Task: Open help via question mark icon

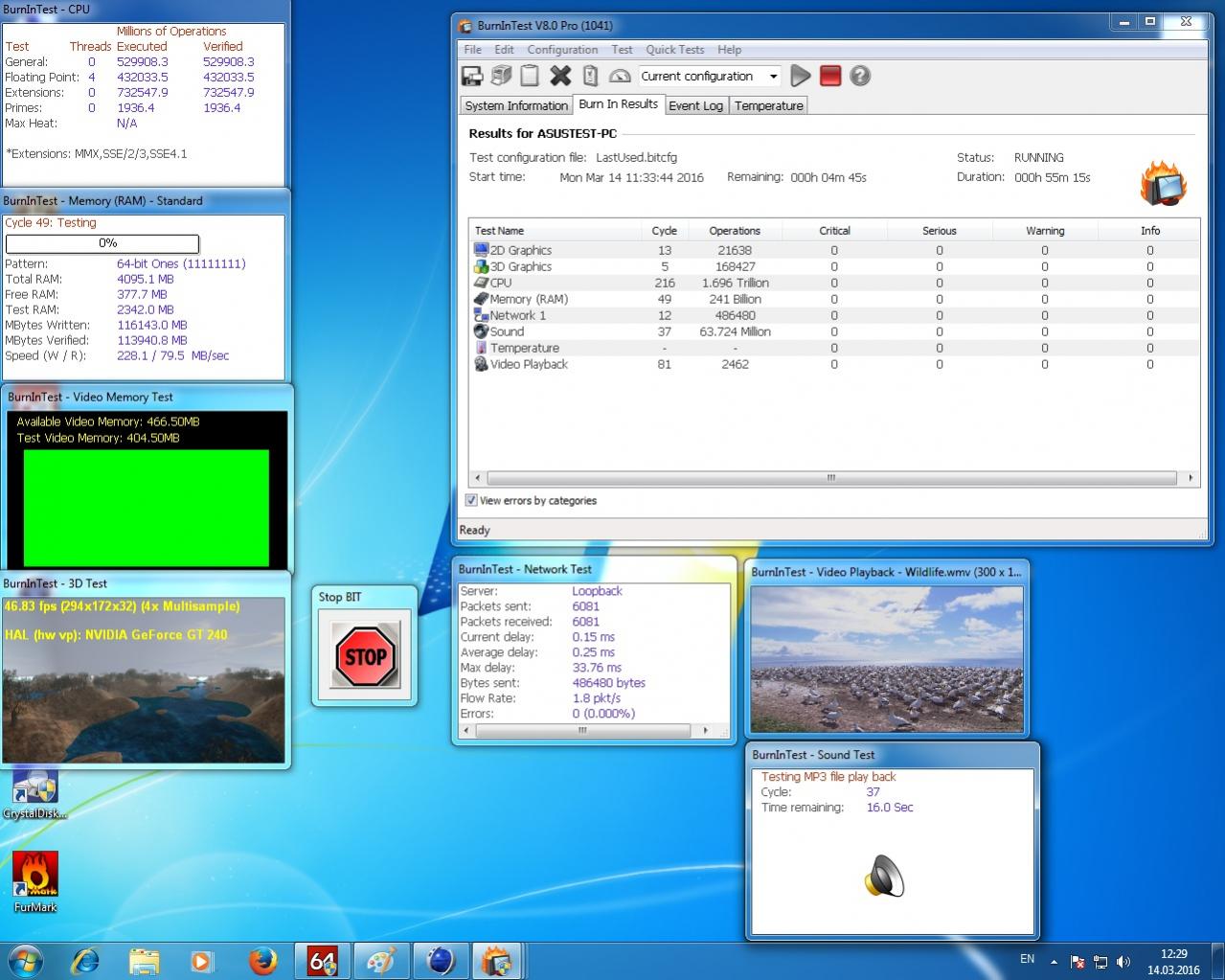Action: pos(860,77)
